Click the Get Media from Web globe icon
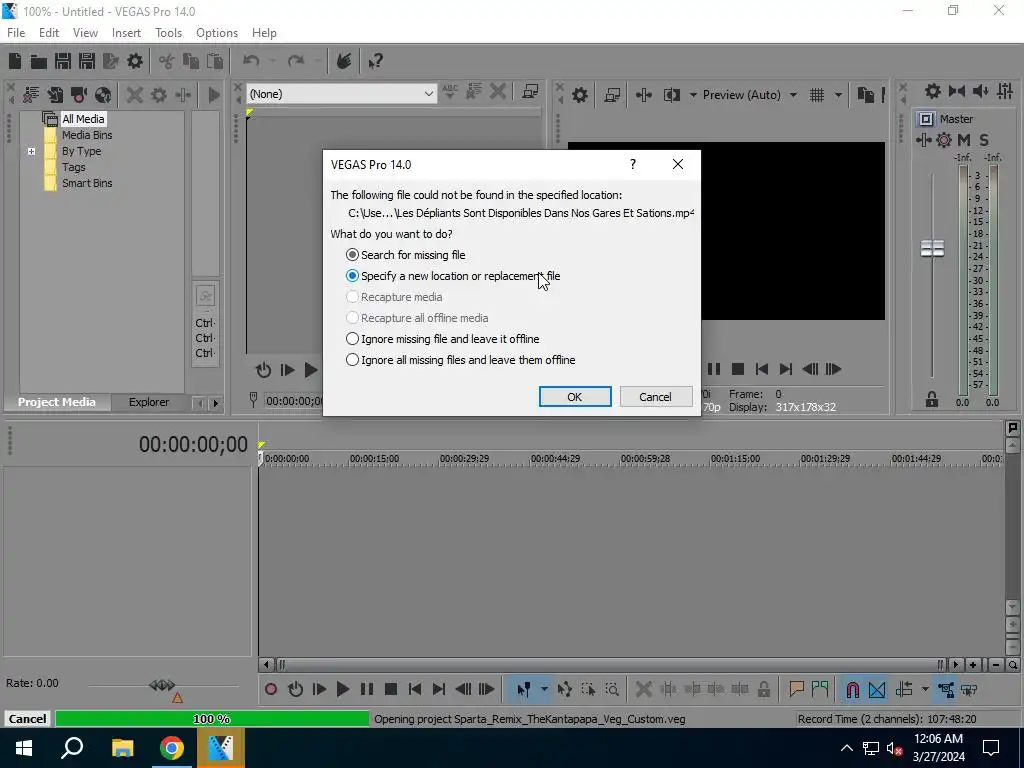This screenshot has width=1024, height=768. point(103,95)
